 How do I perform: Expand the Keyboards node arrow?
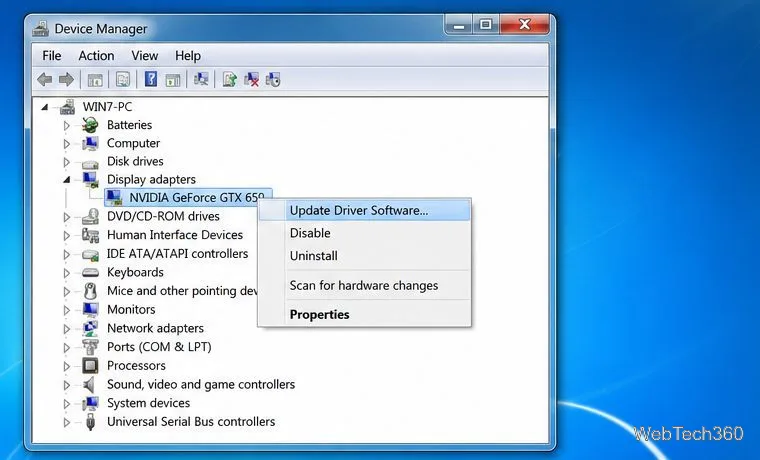(67, 273)
